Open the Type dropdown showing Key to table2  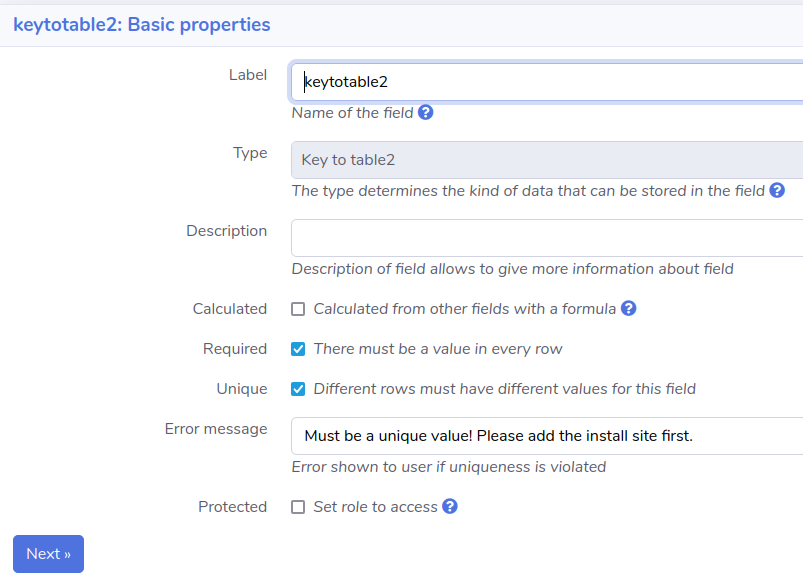(547, 160)
